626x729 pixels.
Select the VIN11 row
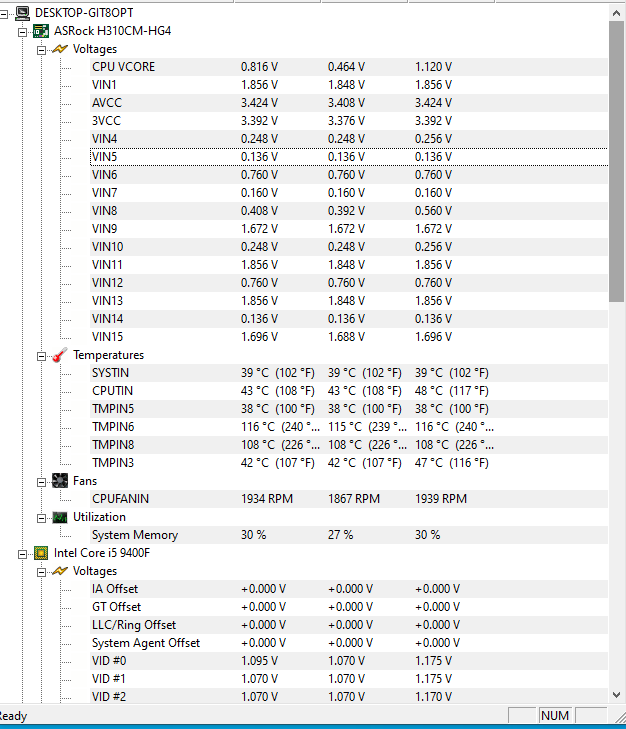[x=349, y=265]
